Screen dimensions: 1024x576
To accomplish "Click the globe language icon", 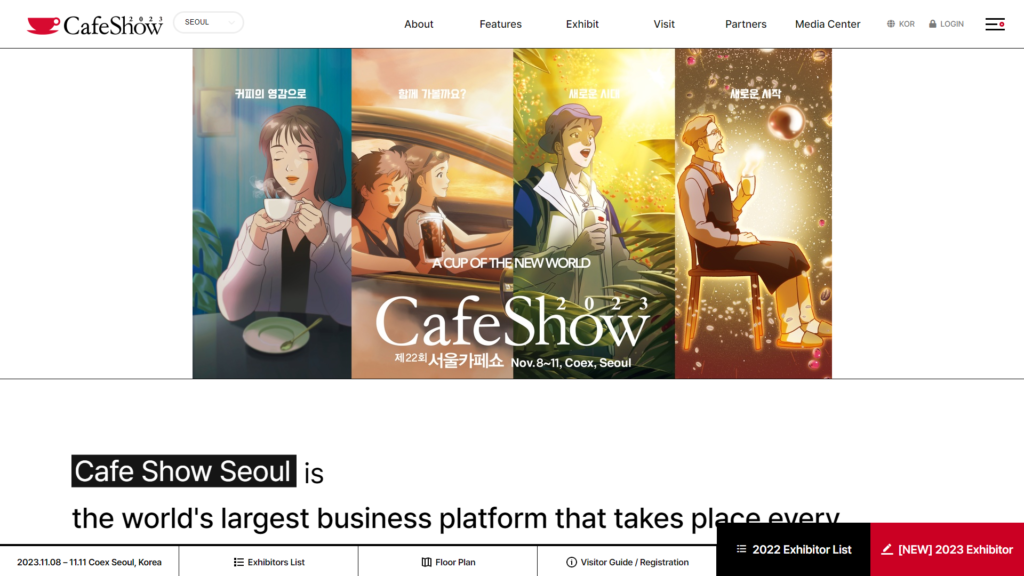I will 891,24.
